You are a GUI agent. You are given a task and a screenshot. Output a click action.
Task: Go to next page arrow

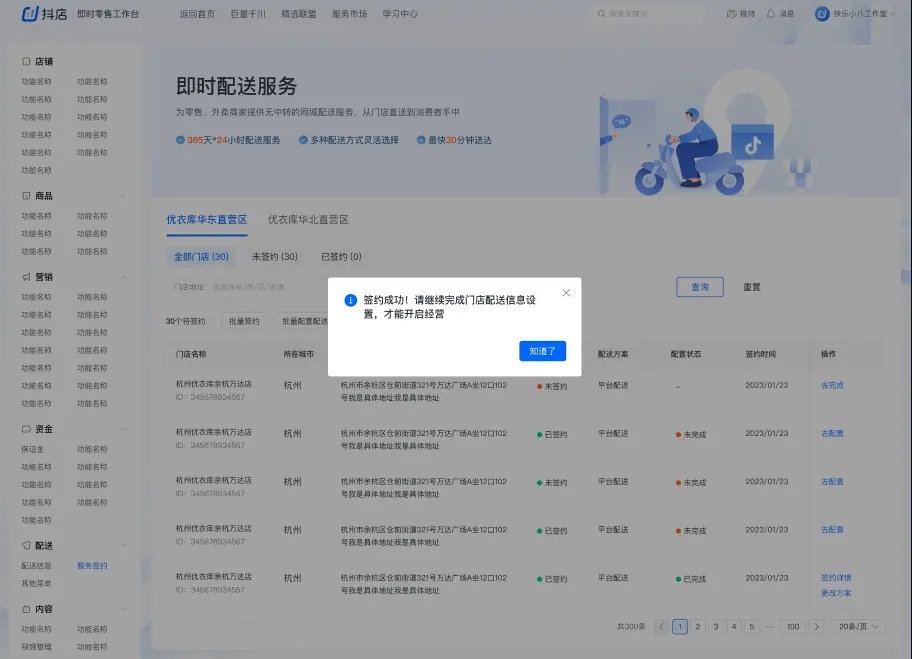[817, 626]
